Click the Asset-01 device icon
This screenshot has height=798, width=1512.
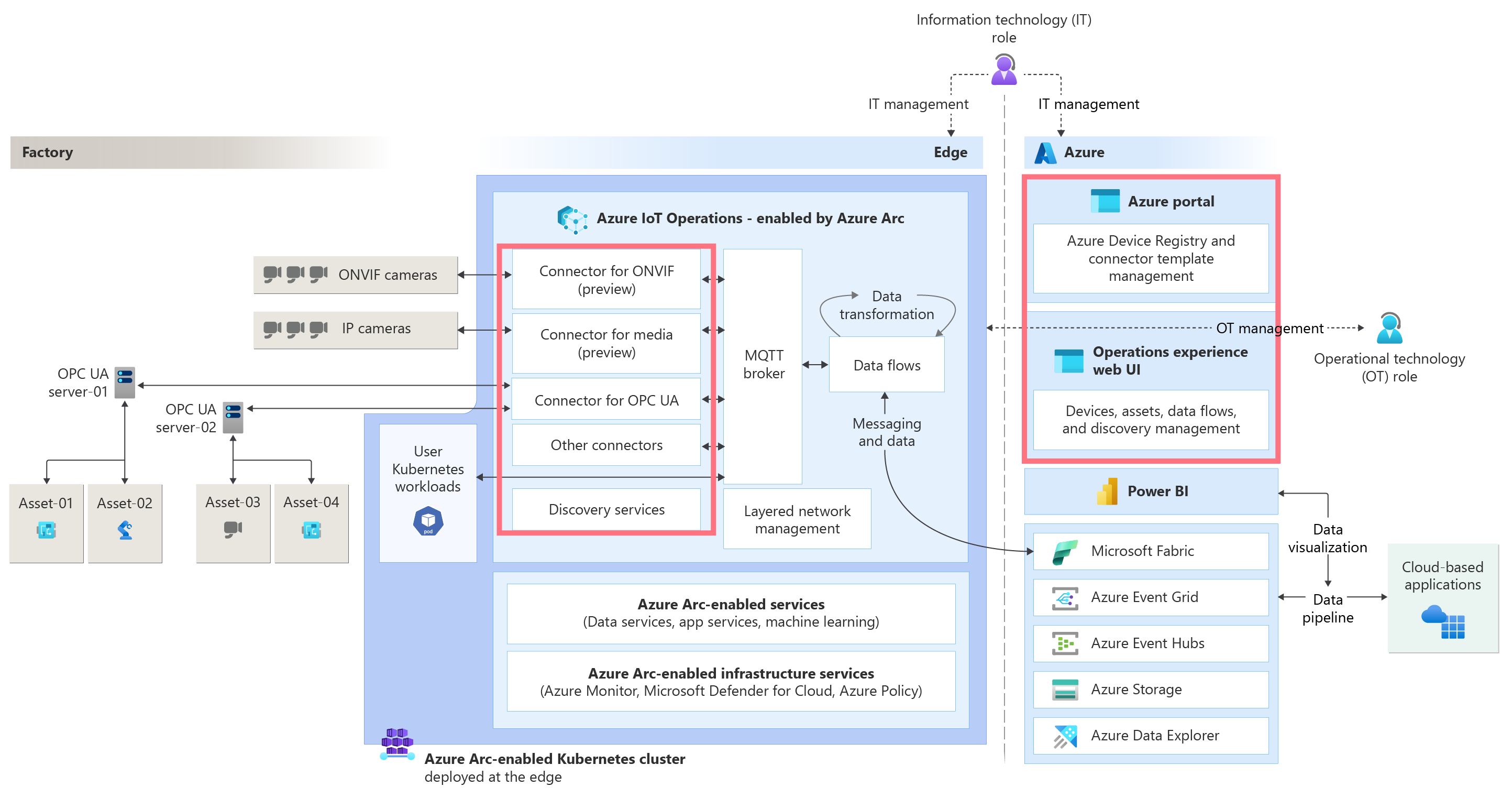(46, 530)
